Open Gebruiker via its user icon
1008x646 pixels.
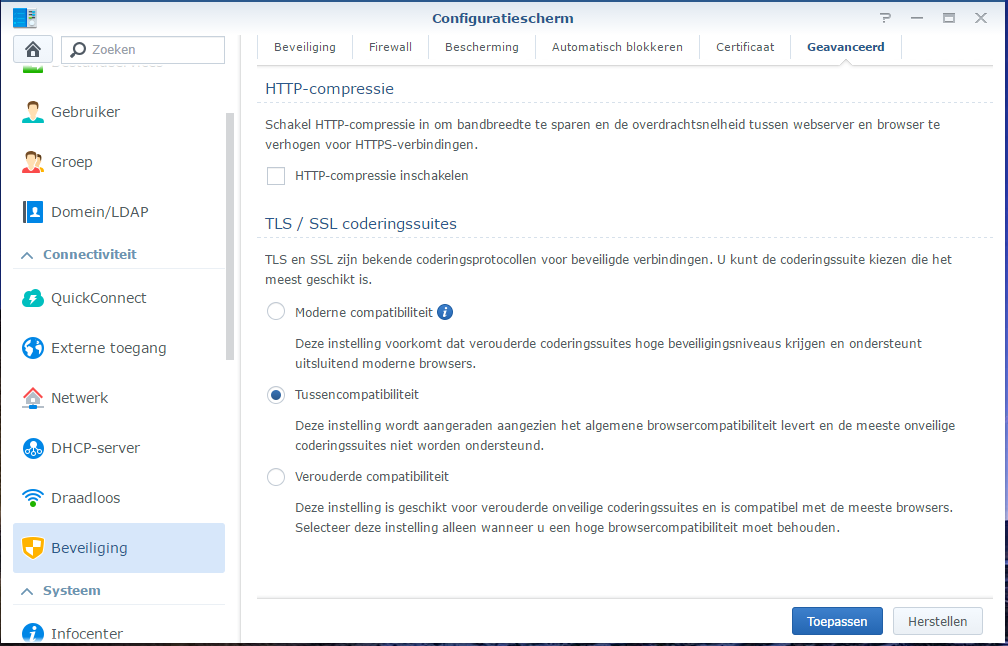point(33,112)
